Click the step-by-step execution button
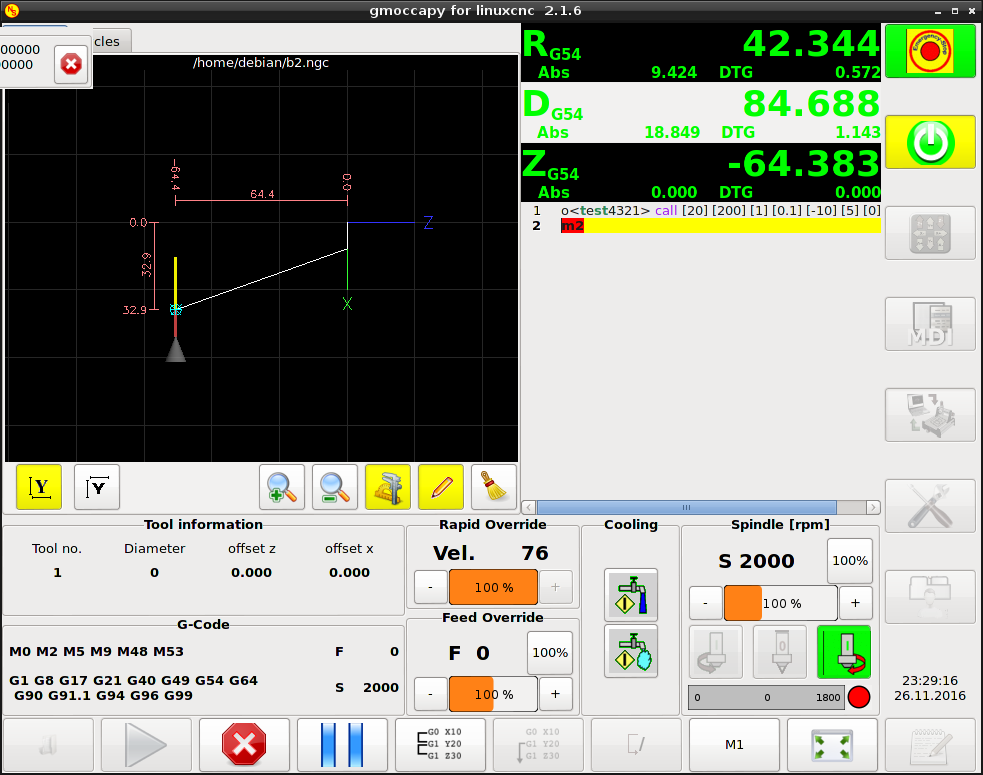The image size is (983, 775). [x=440, y=745]
